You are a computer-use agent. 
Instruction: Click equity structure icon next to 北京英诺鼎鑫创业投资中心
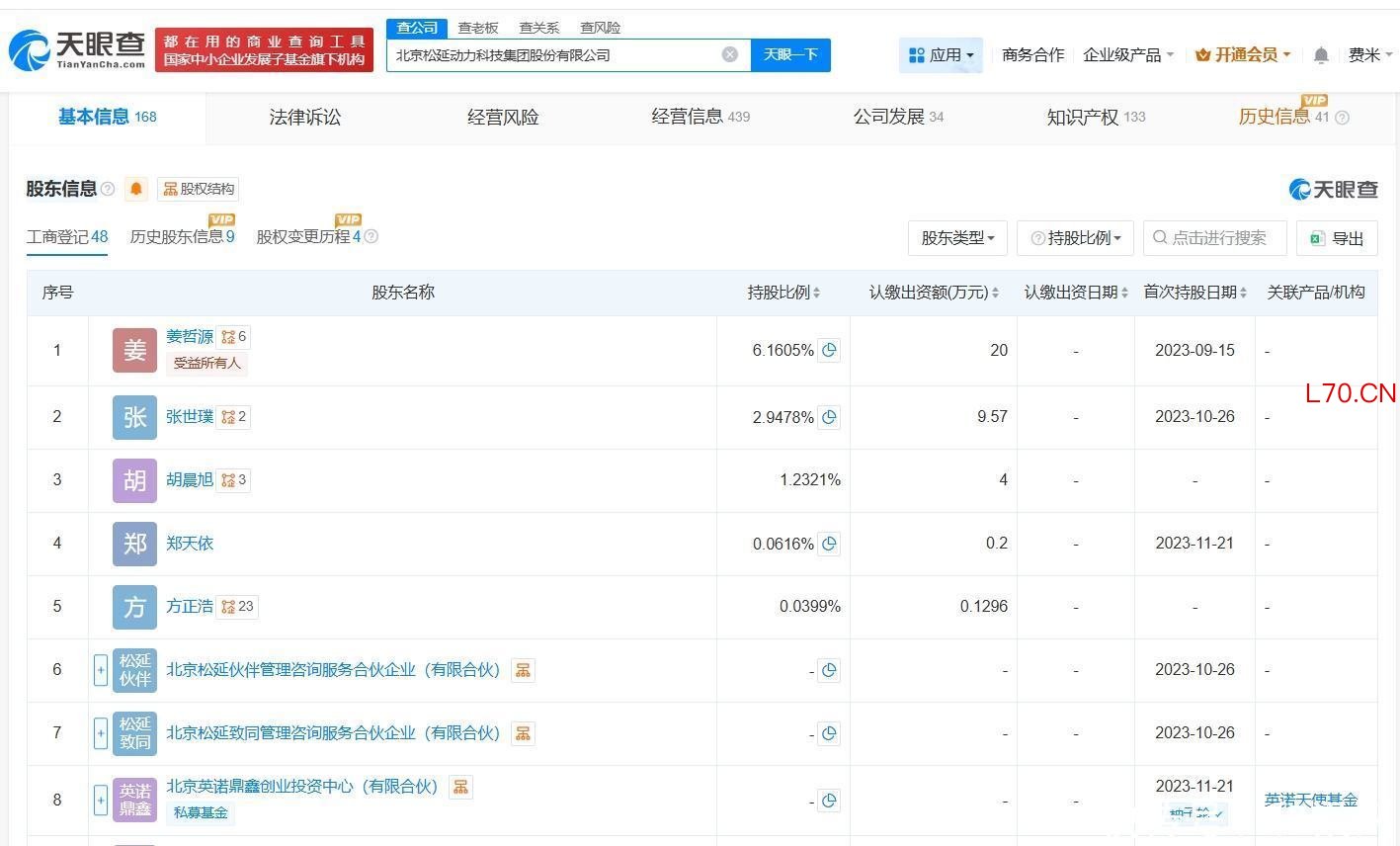(460, 787)
